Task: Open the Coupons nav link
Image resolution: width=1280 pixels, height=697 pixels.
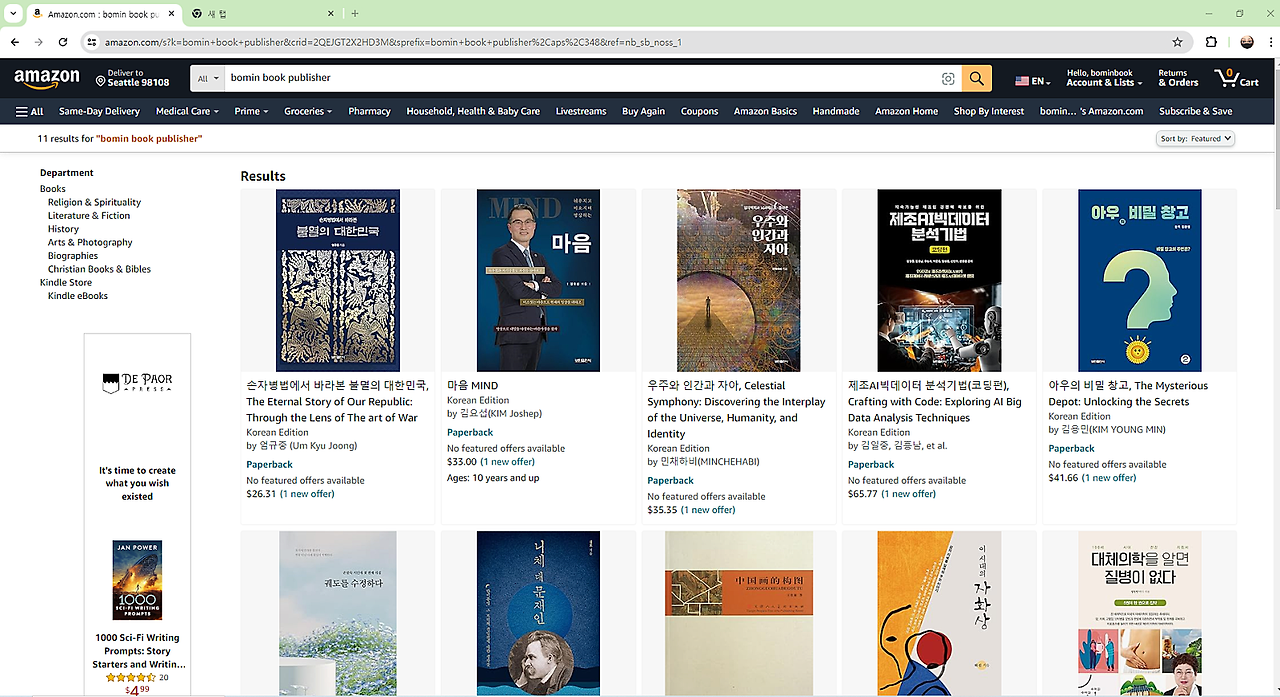Action: [x=699, y=111]
